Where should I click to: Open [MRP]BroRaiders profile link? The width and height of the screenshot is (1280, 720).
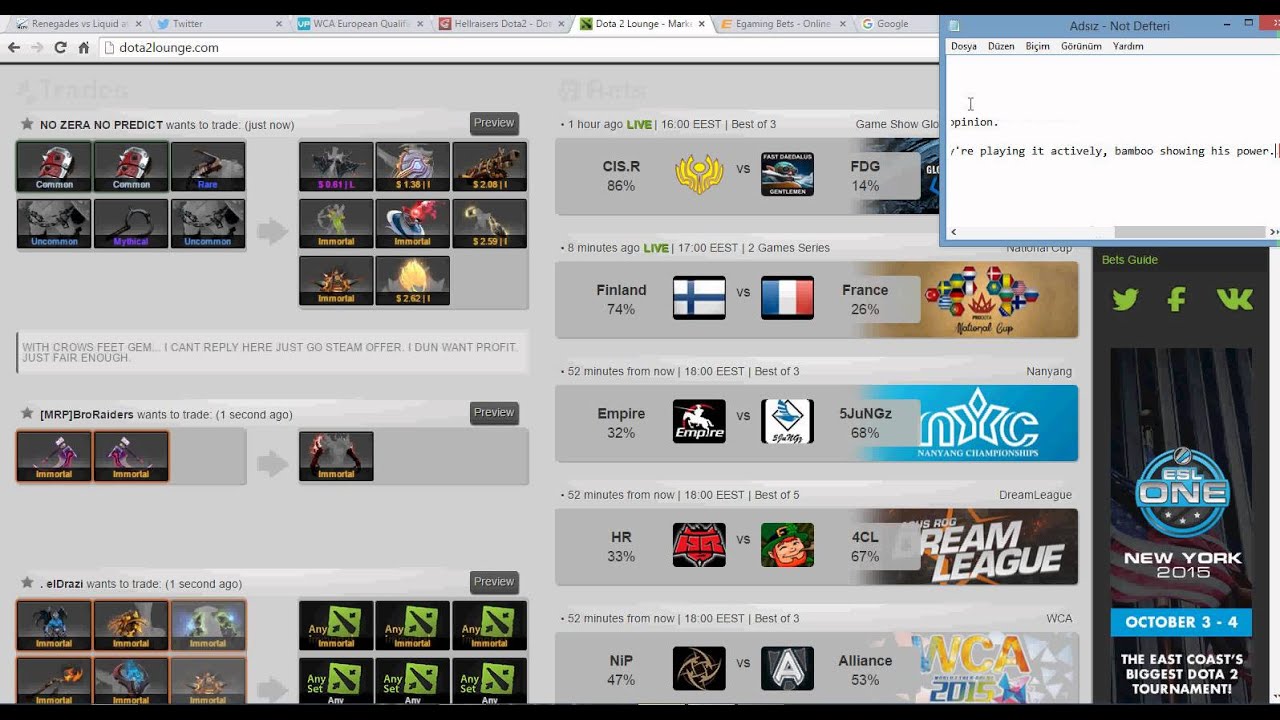87,414
